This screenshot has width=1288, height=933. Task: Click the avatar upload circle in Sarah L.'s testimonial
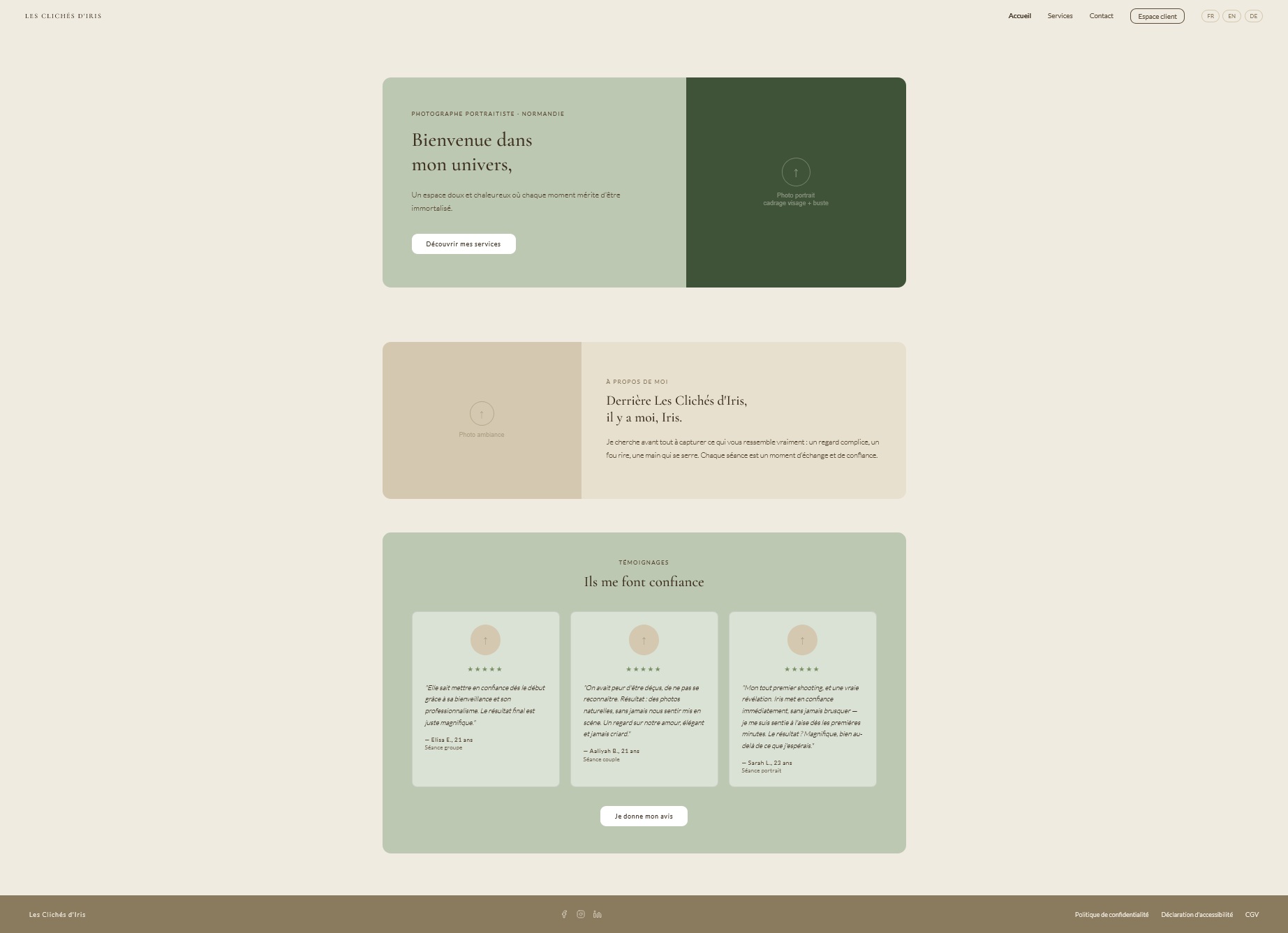point(802,640)
